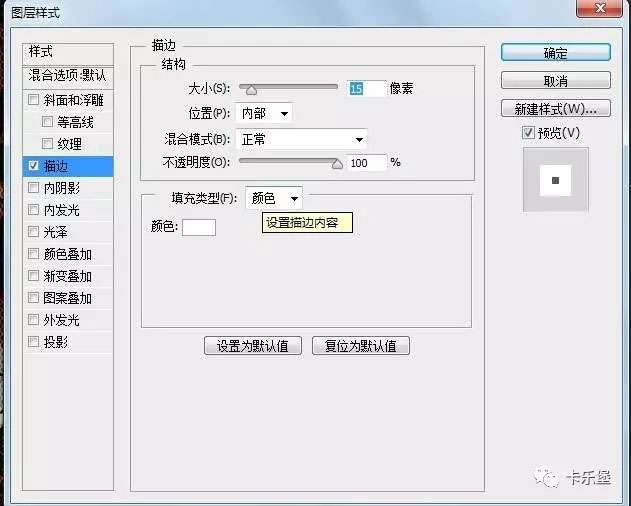
Task: Open the white stroke 颜色 swatch
Action: (x=199, y=227)
